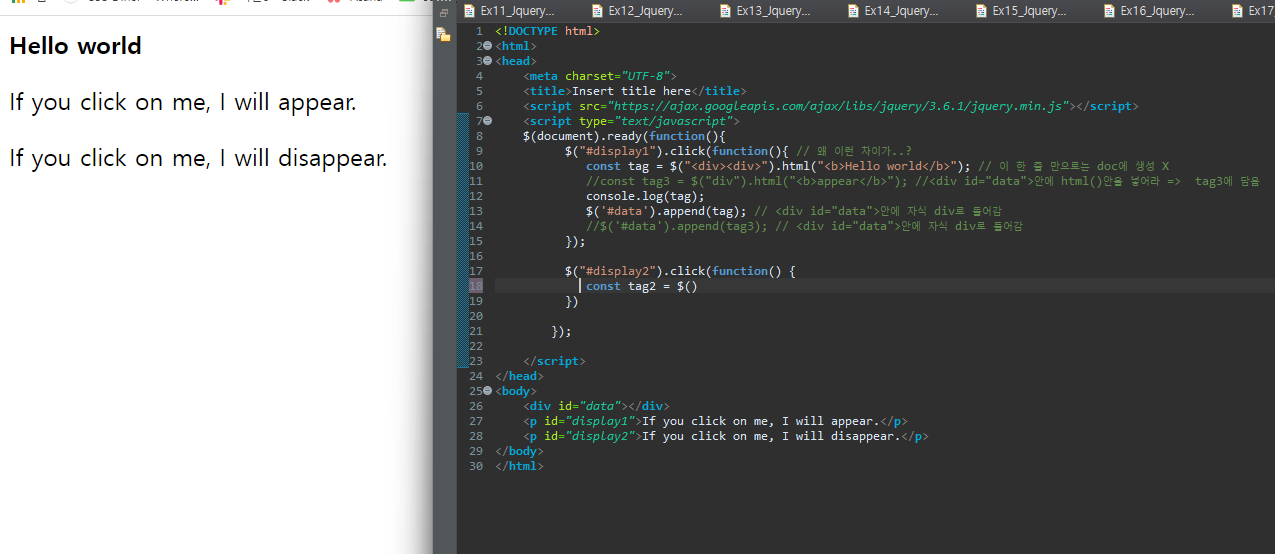Place cursor in 'const tag2 = $()' line
Screen dimensions: 1275x554
[x=641, y=286]
